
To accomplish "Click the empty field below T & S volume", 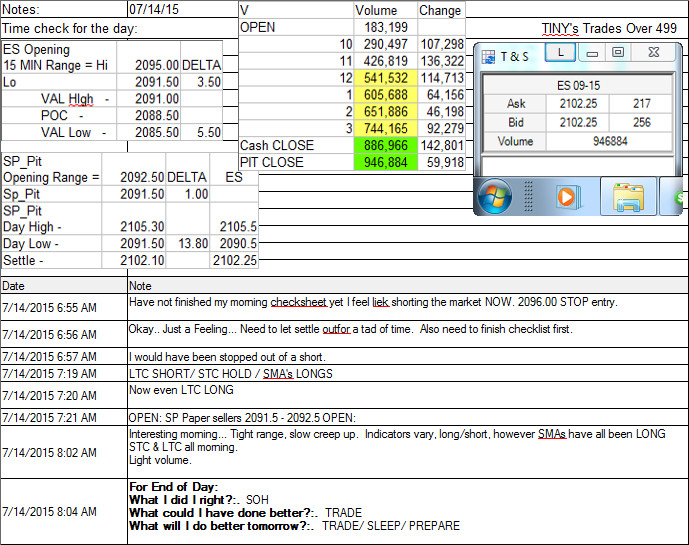I will pos(578,166).
